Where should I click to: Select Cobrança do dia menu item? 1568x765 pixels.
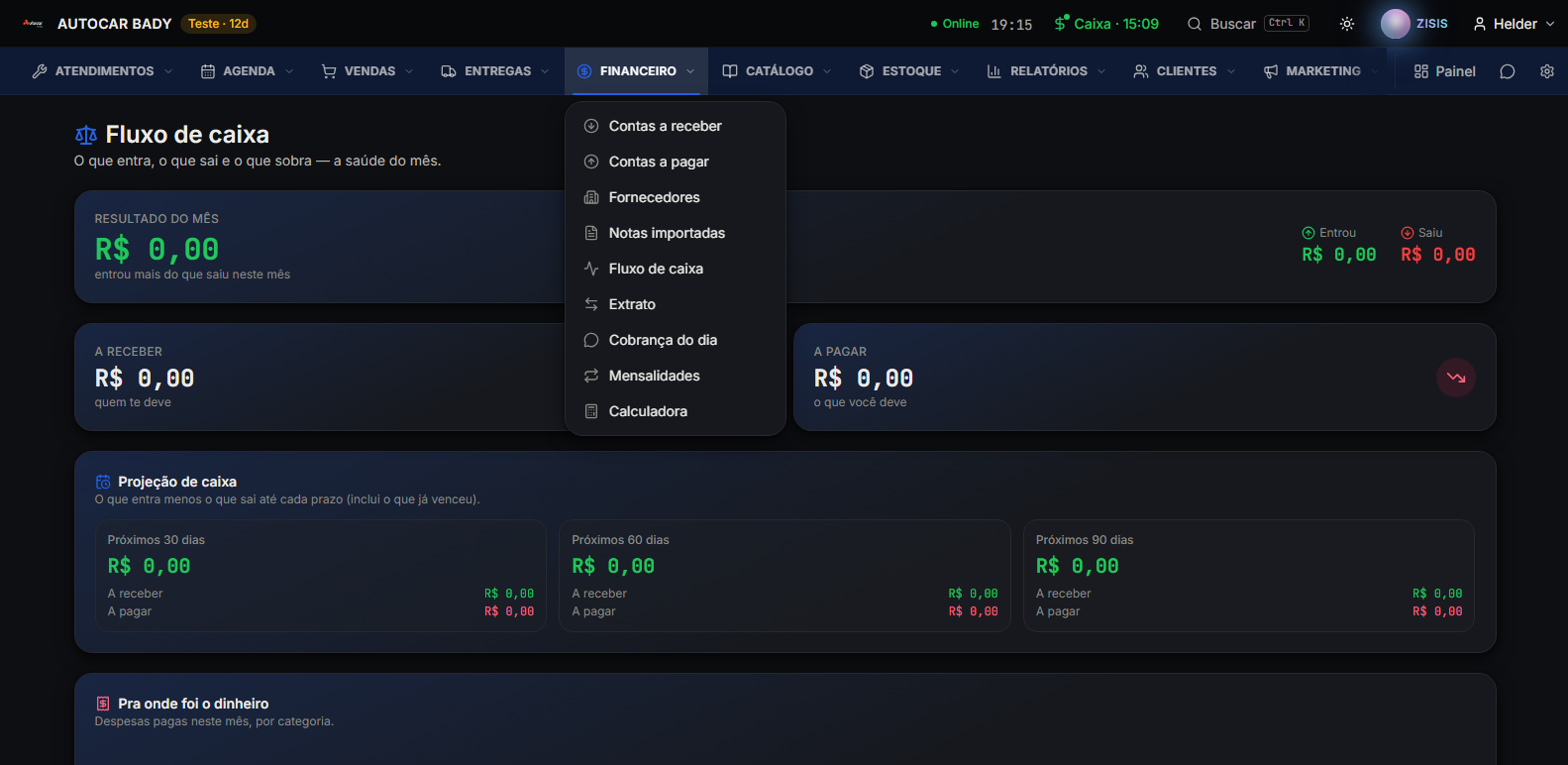[676, 340]
